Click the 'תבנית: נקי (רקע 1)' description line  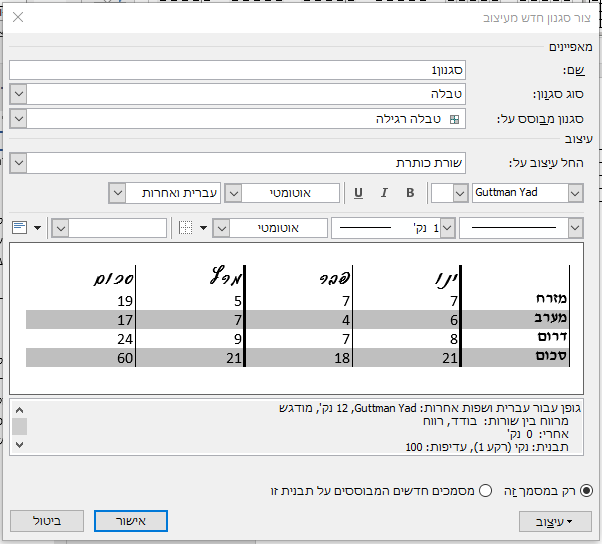pos(487,447)
